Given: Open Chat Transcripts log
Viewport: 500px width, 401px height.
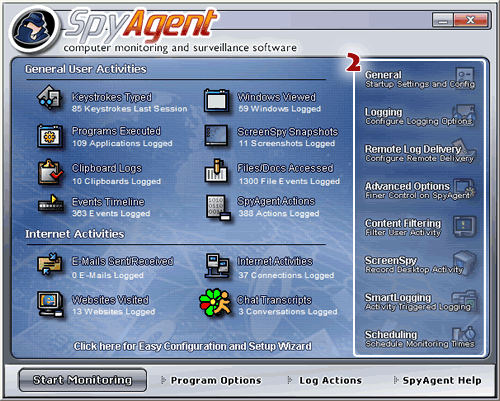Looking at the screenshot, I should (x=274, y=300).
